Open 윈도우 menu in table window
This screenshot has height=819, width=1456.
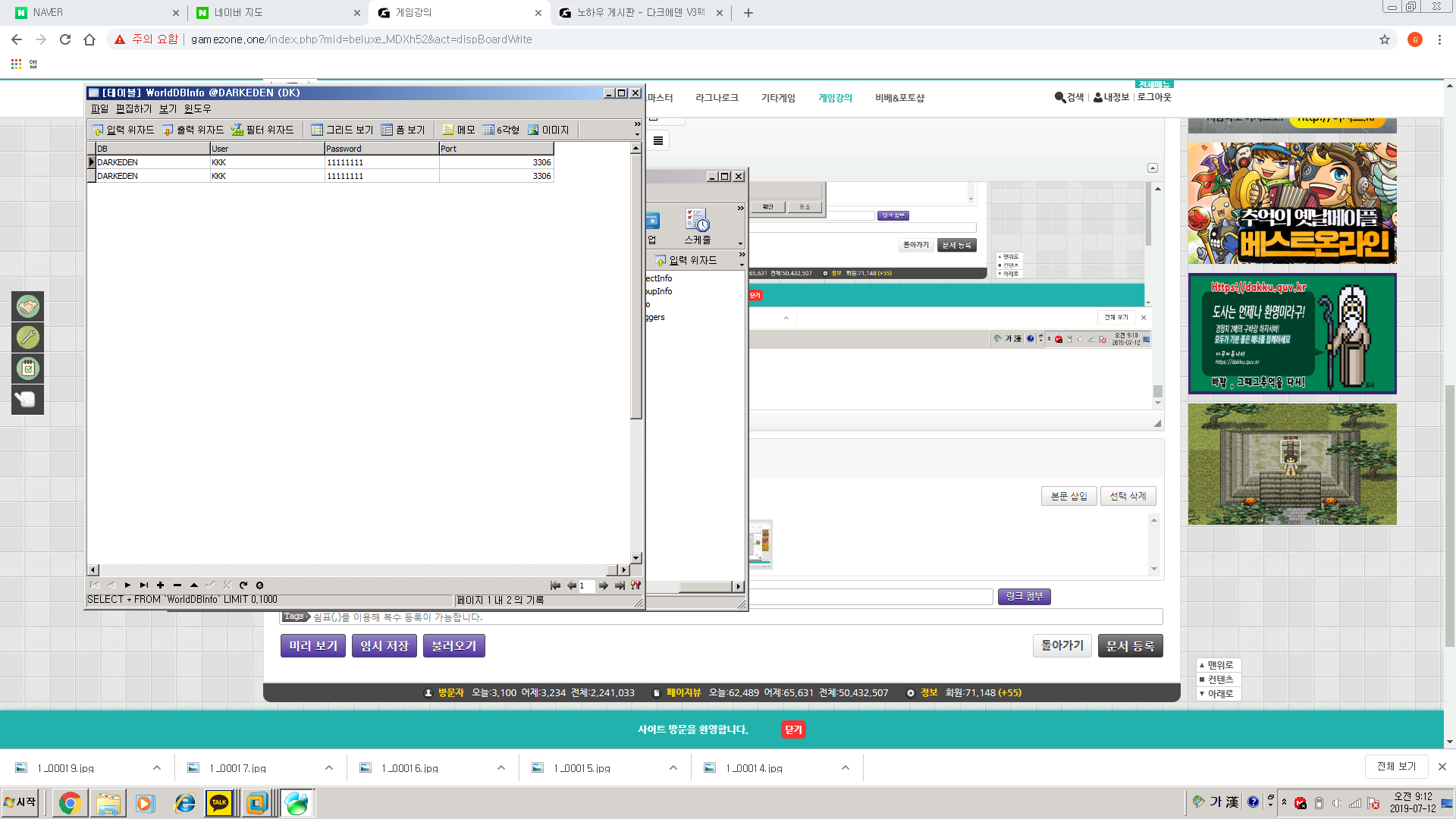click(197, 109)
